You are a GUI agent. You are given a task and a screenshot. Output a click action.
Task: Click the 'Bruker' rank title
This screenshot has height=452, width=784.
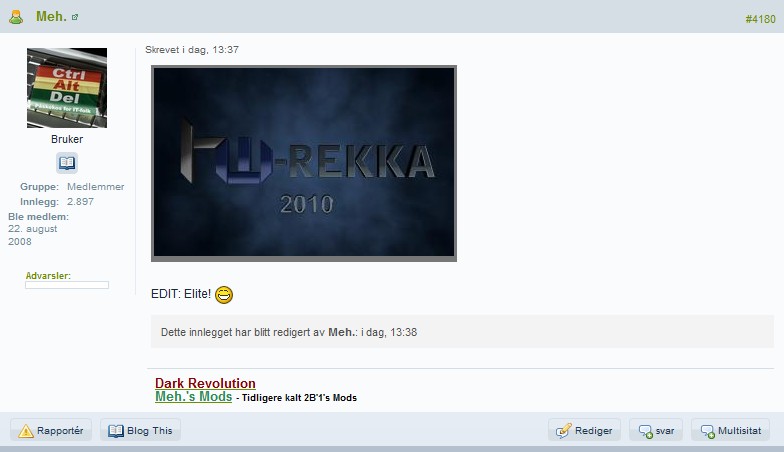click(67, 139)
